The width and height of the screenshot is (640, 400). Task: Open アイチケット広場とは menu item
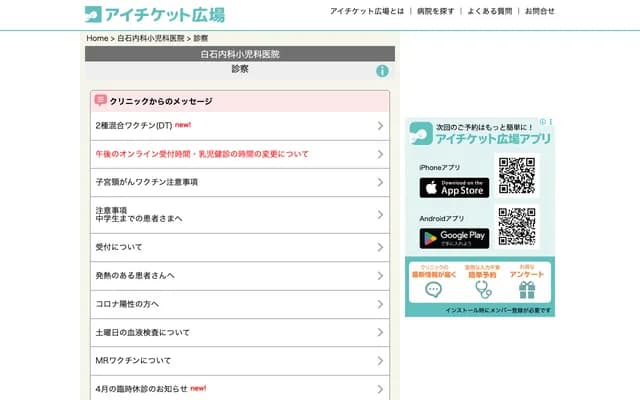pos(367,11)
